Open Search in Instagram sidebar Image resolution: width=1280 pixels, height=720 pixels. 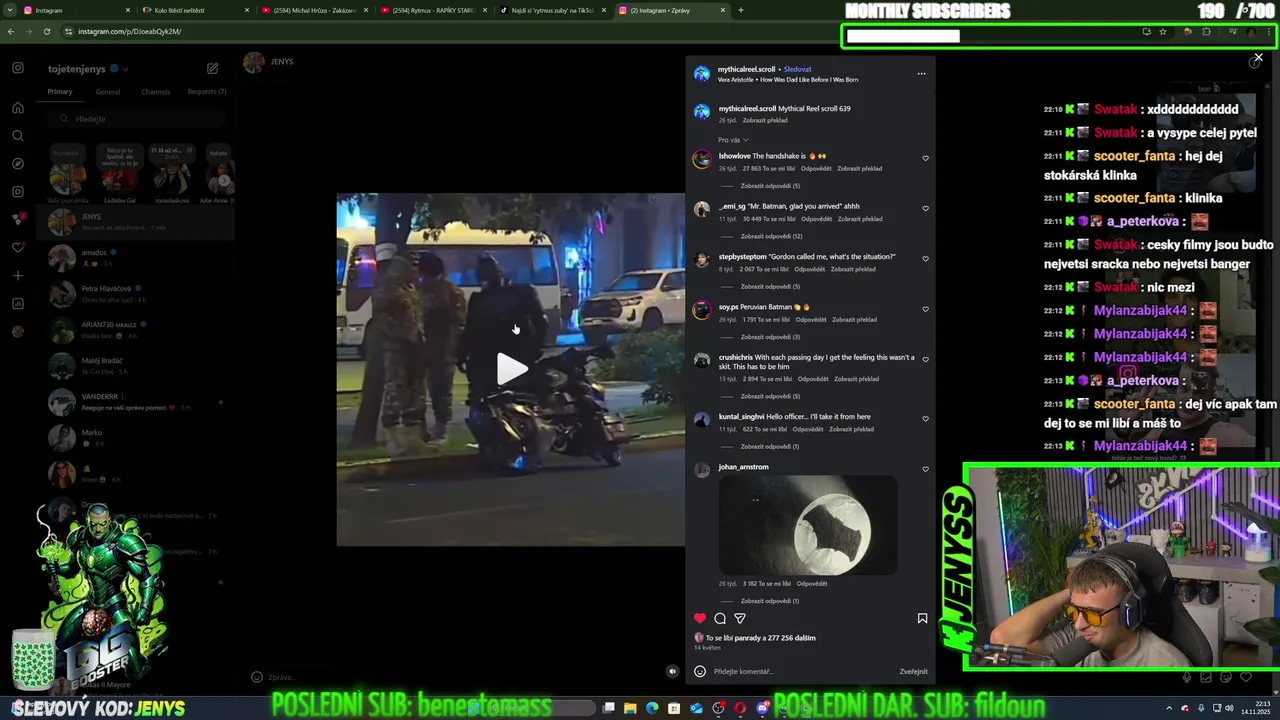point(18,136)
